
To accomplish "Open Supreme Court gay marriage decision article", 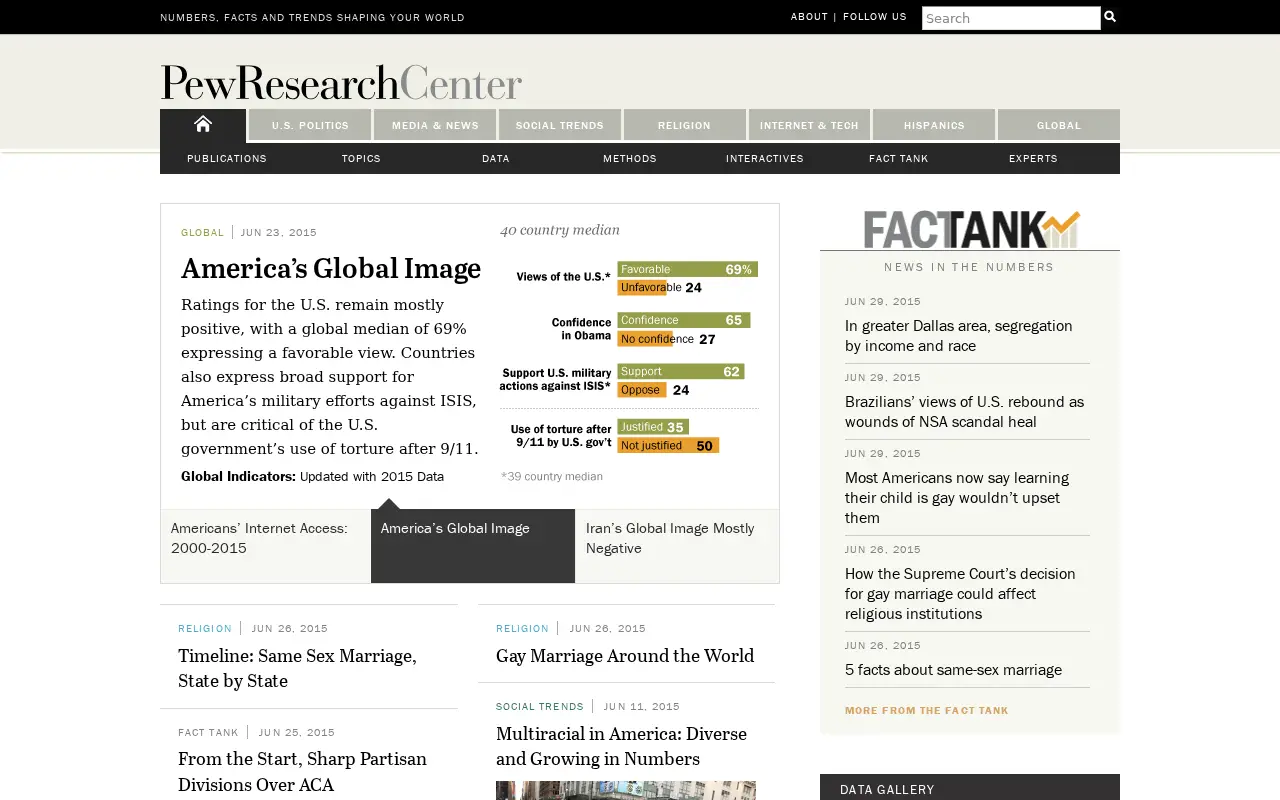I will (x=960, y=594).
